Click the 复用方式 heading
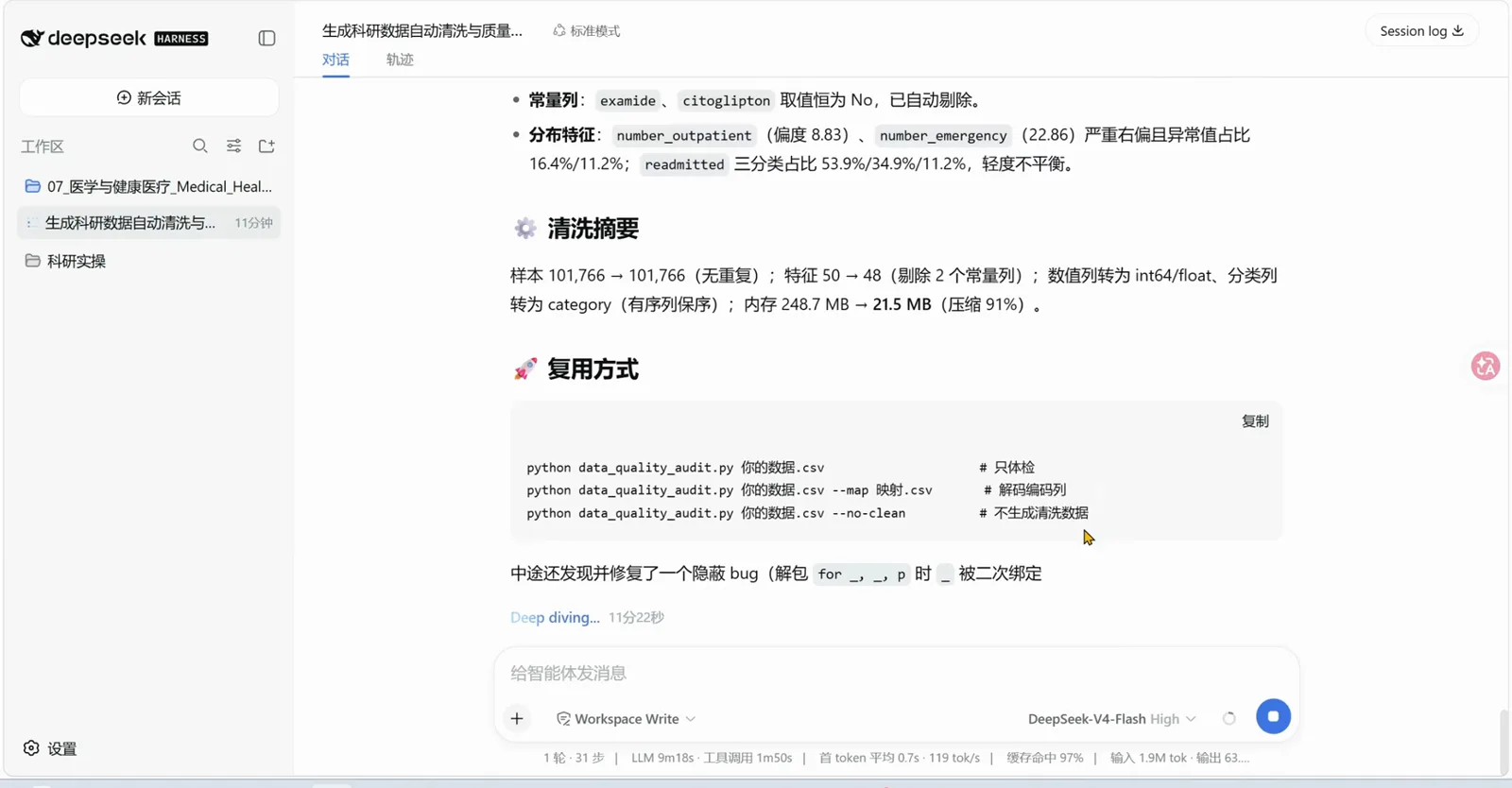Viewport: 1512px width, 788px height. [x=593, y=369]
